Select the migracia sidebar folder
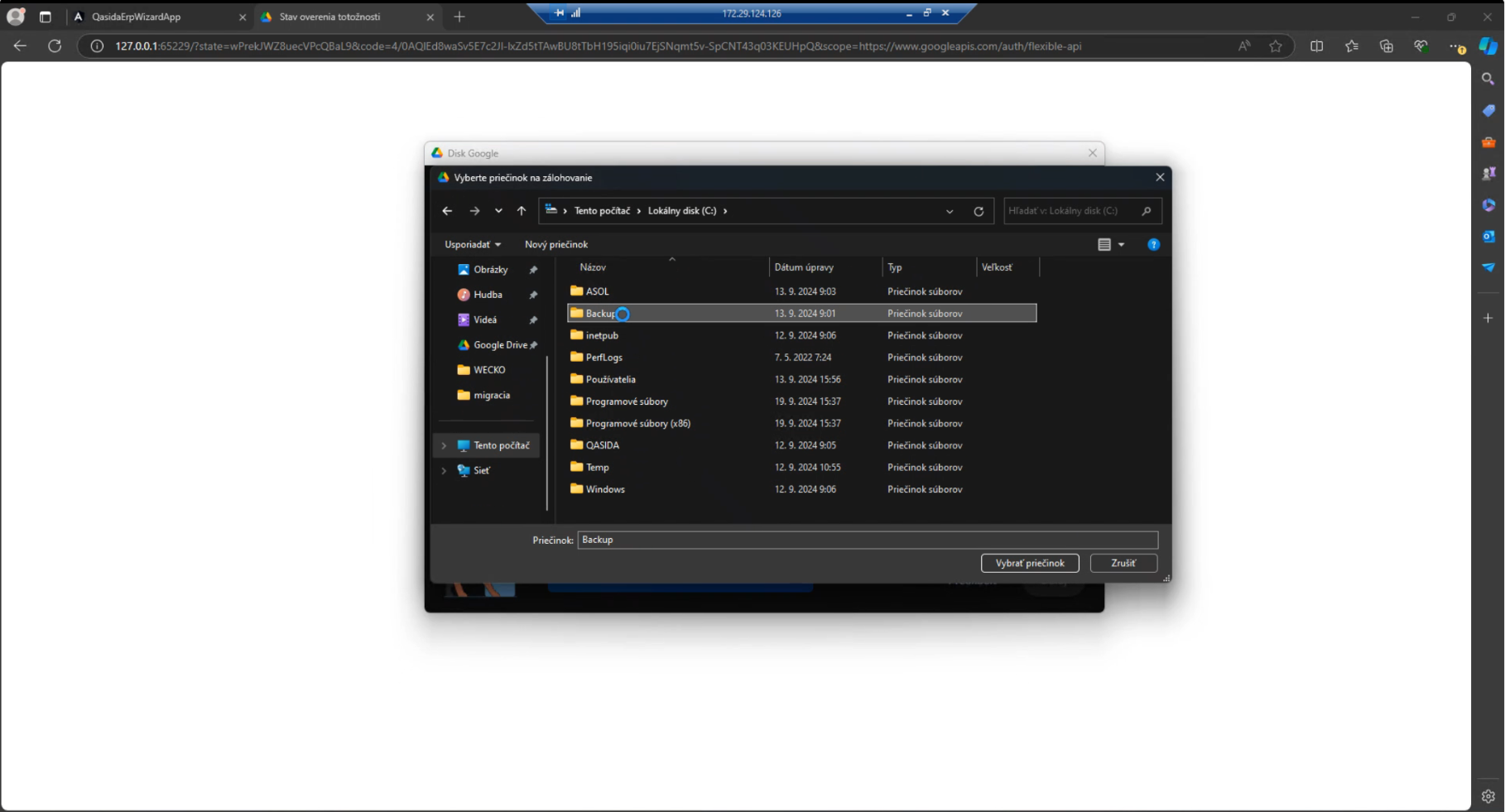 pyautogui.click(x=492, y=395)
